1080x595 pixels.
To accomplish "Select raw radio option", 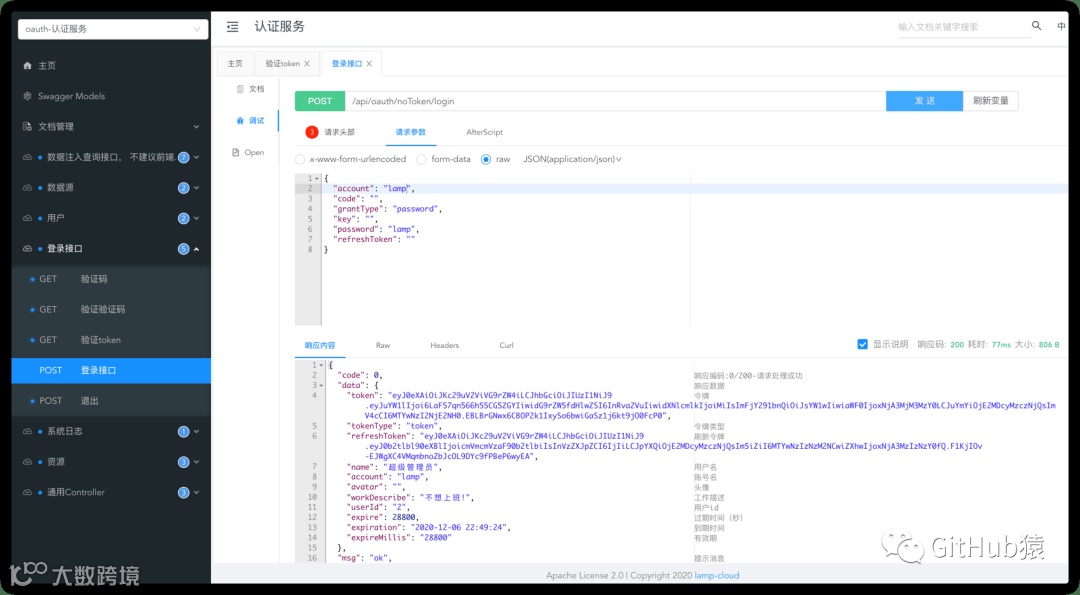I will click(486, 159).
